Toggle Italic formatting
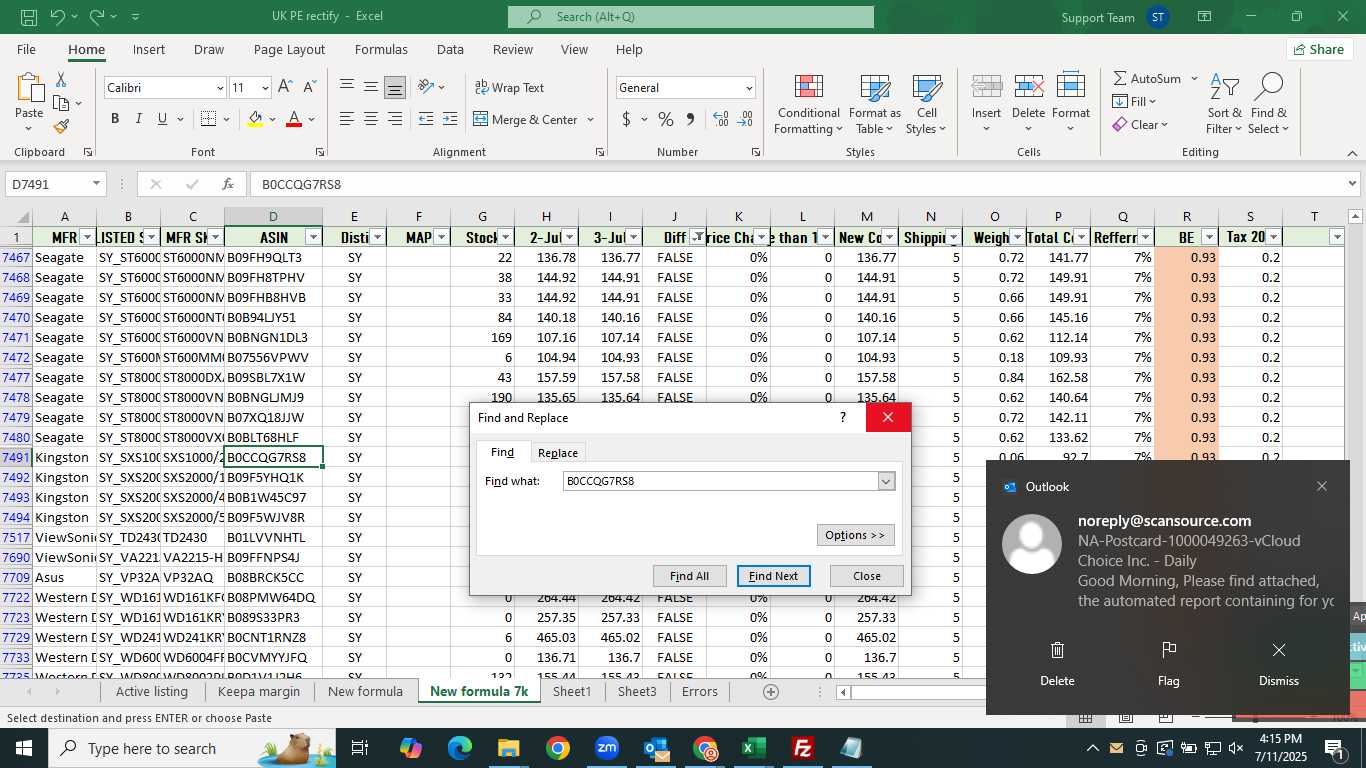 [139, 119]
